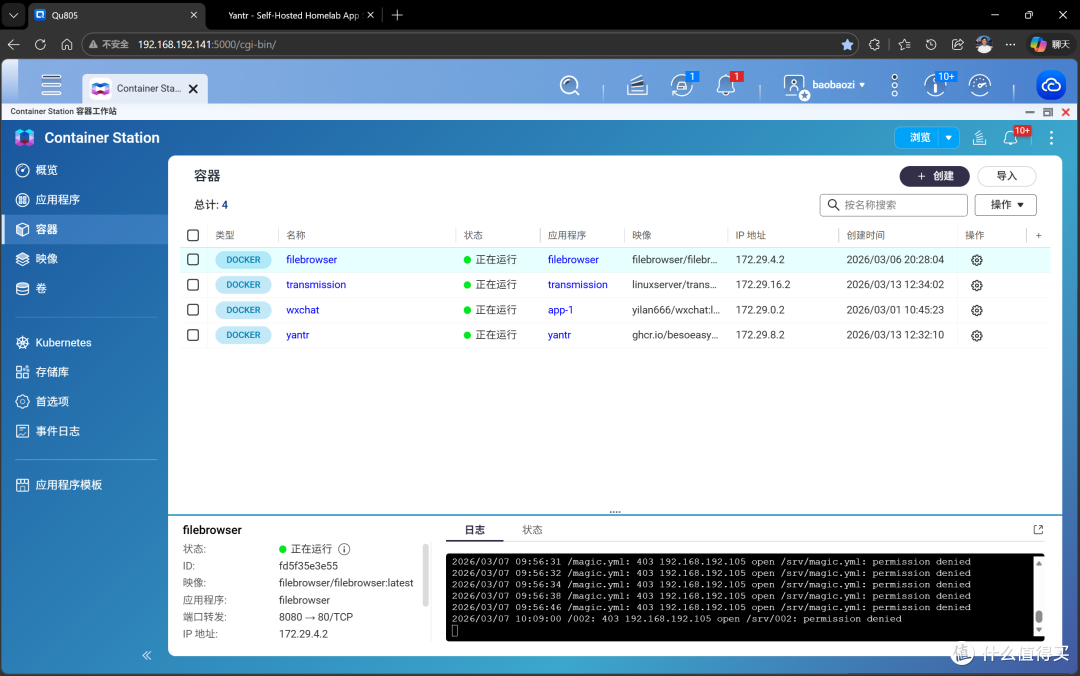Open Container Station stacked tasks icon
Screen dimensions: 1080x676
point(979,138)
